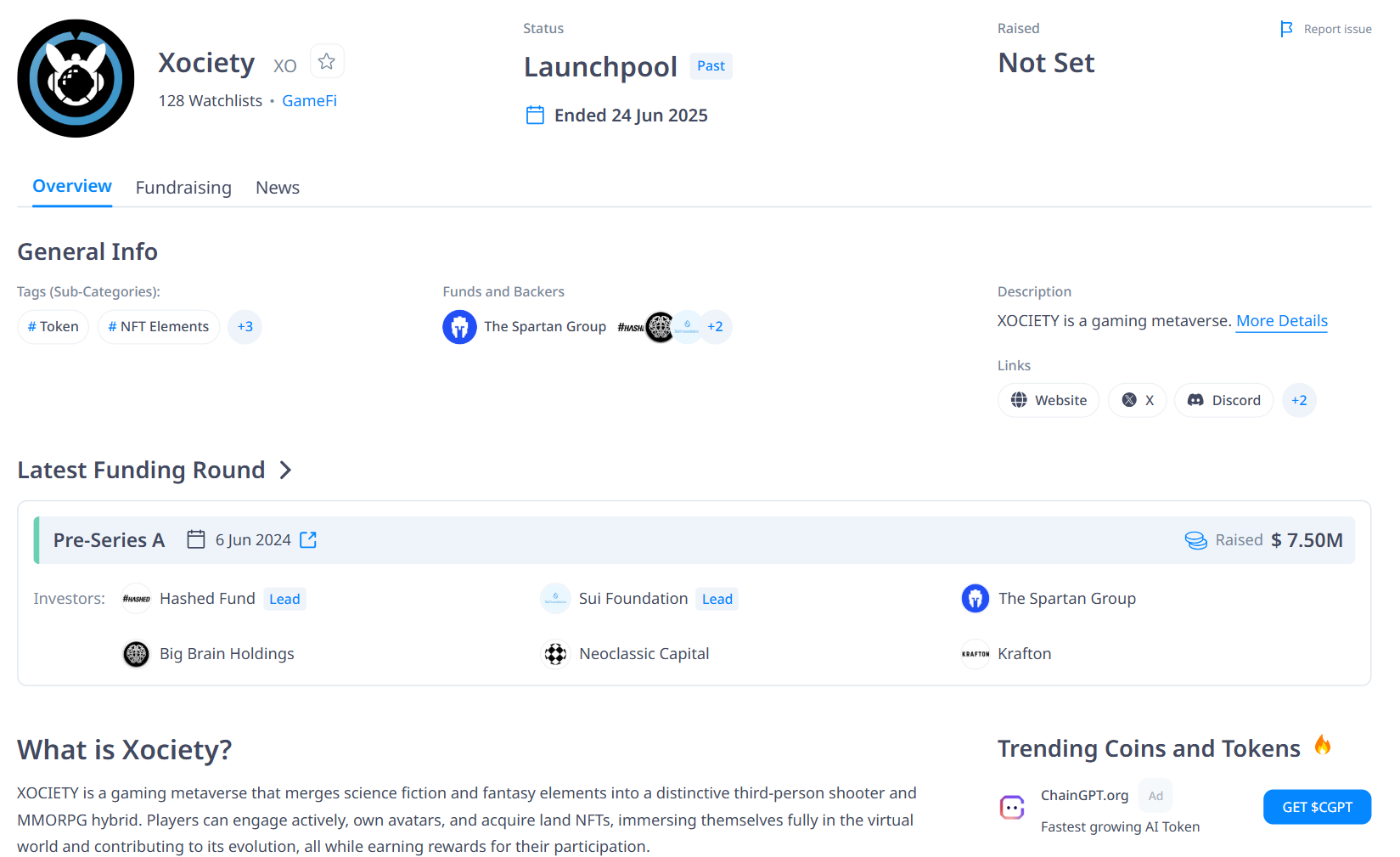Open Big Brain Holdings investor name
Image resolution: width=1400 pixels, height=857 pixels.
coord(227,654)
